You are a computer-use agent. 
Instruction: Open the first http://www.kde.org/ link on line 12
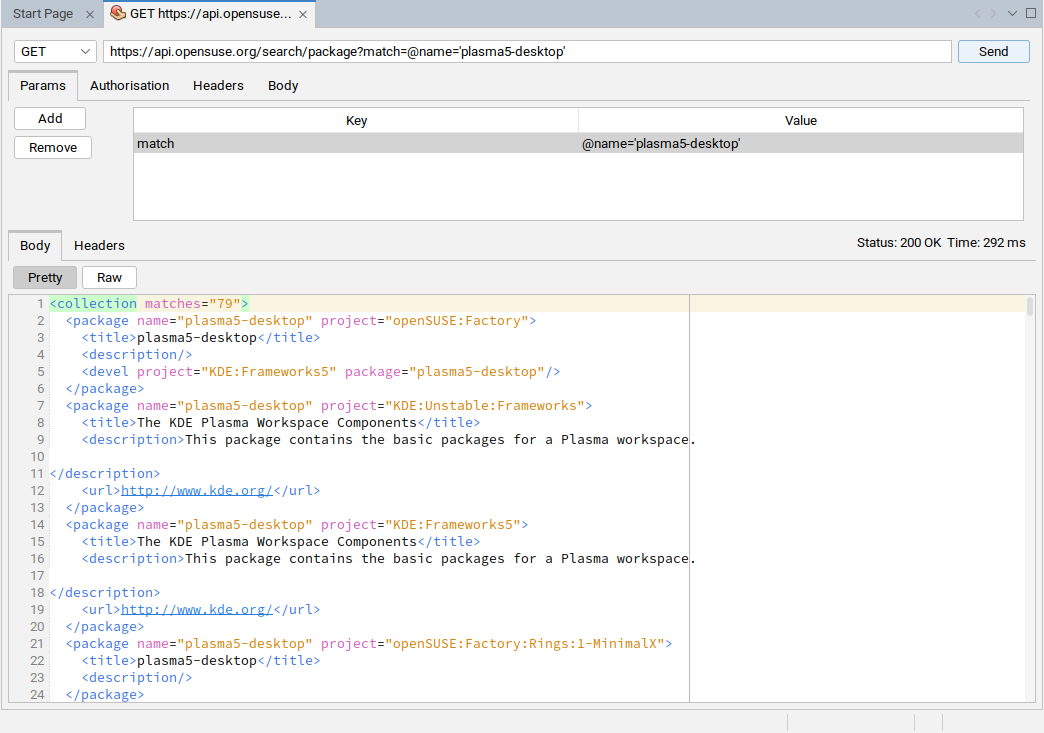196,491
